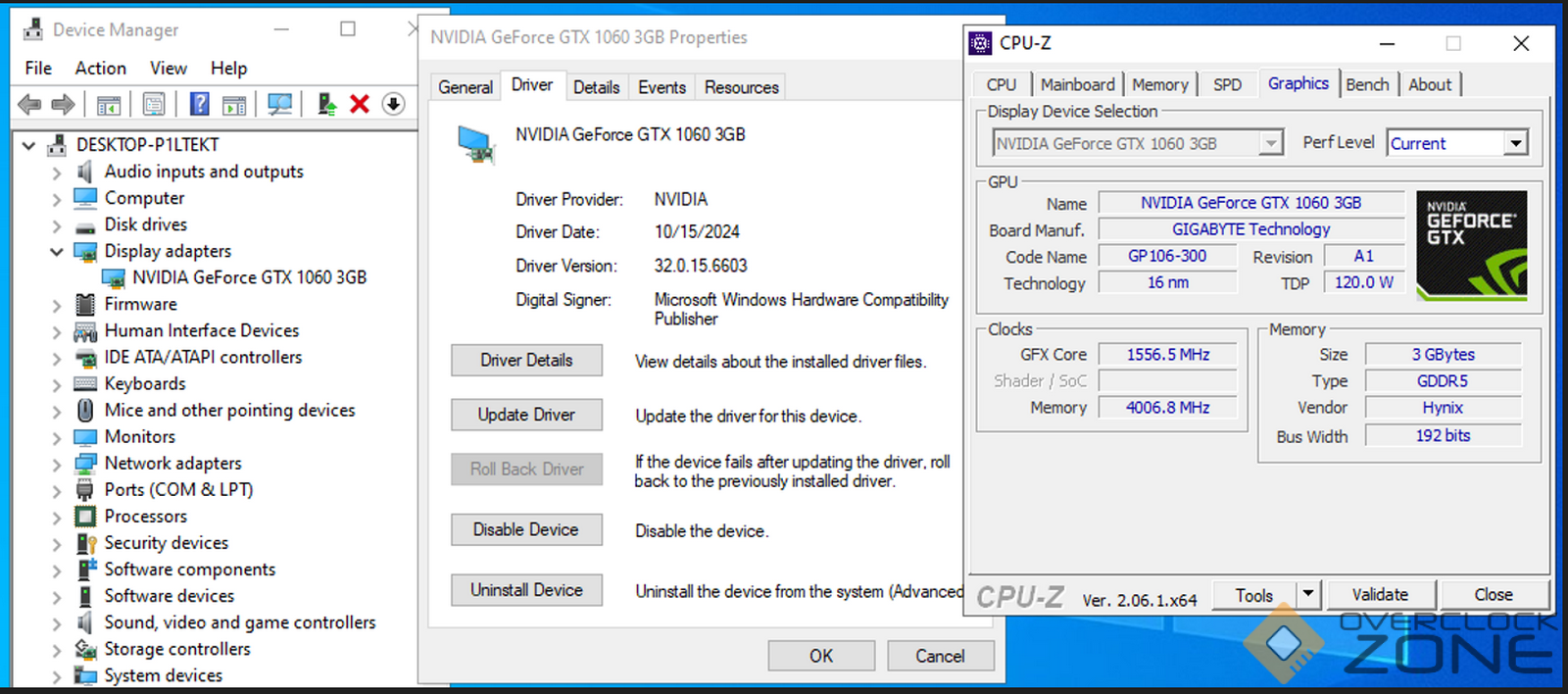This screenshot has width=1568, height=694.
Task: Open the Help menu in Device Manager
Action: [228, 68]
